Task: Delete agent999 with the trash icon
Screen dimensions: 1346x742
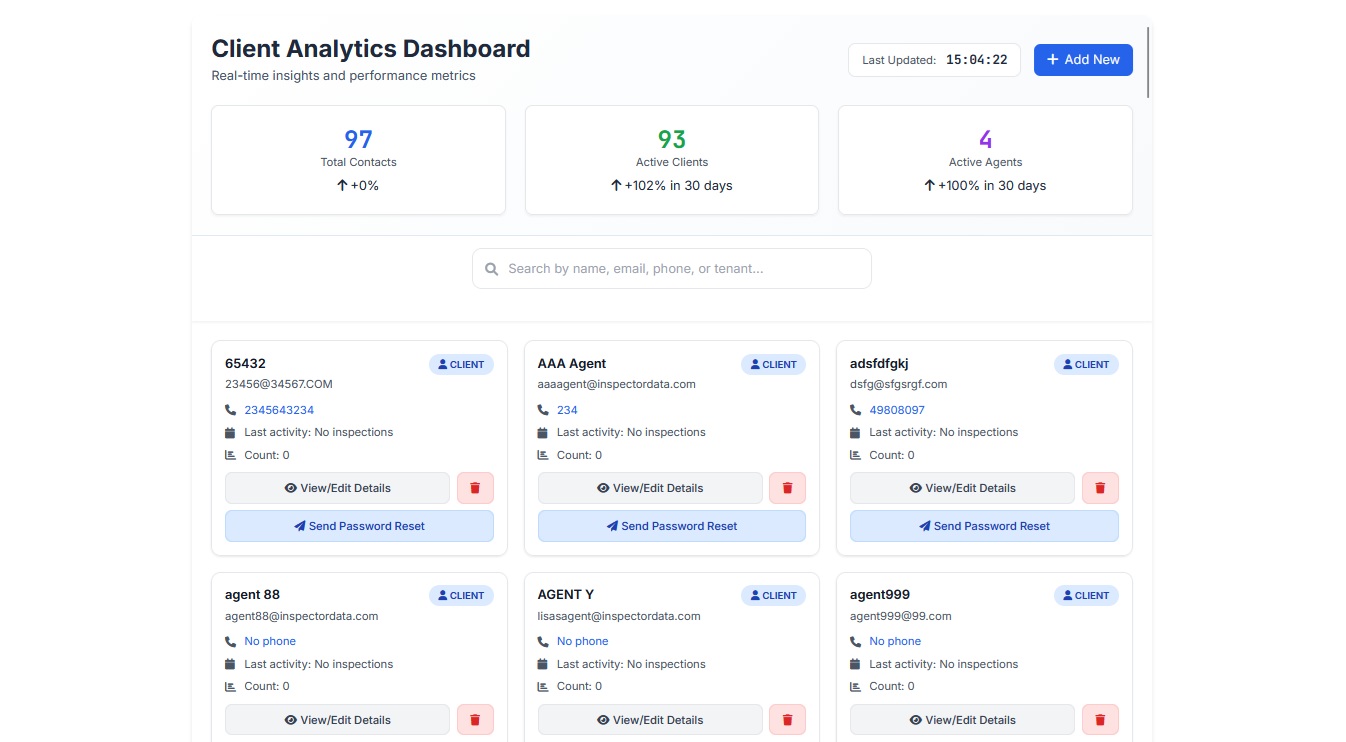Action: coord(1100,719)
